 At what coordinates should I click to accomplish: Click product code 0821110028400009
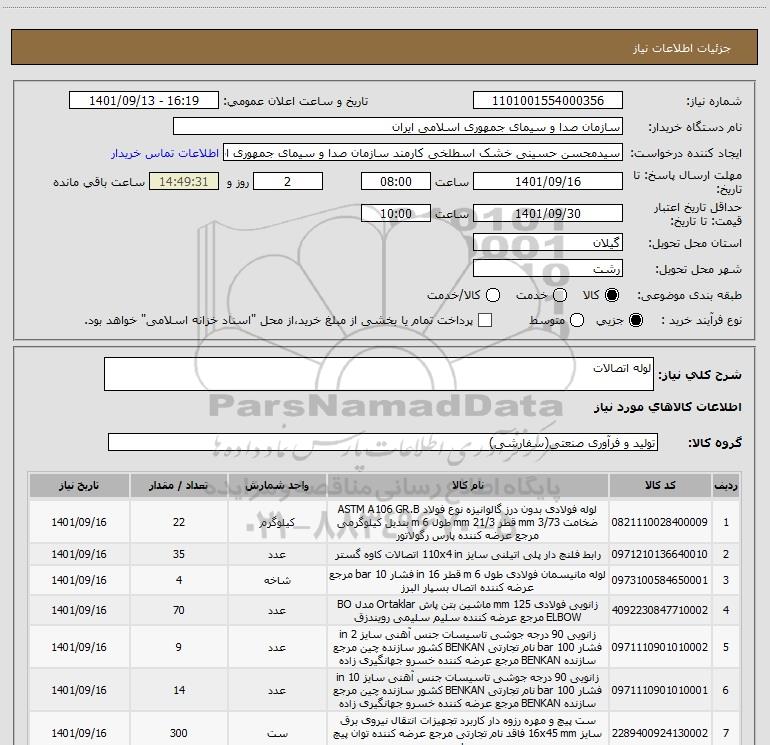click(x=660, y=522)
